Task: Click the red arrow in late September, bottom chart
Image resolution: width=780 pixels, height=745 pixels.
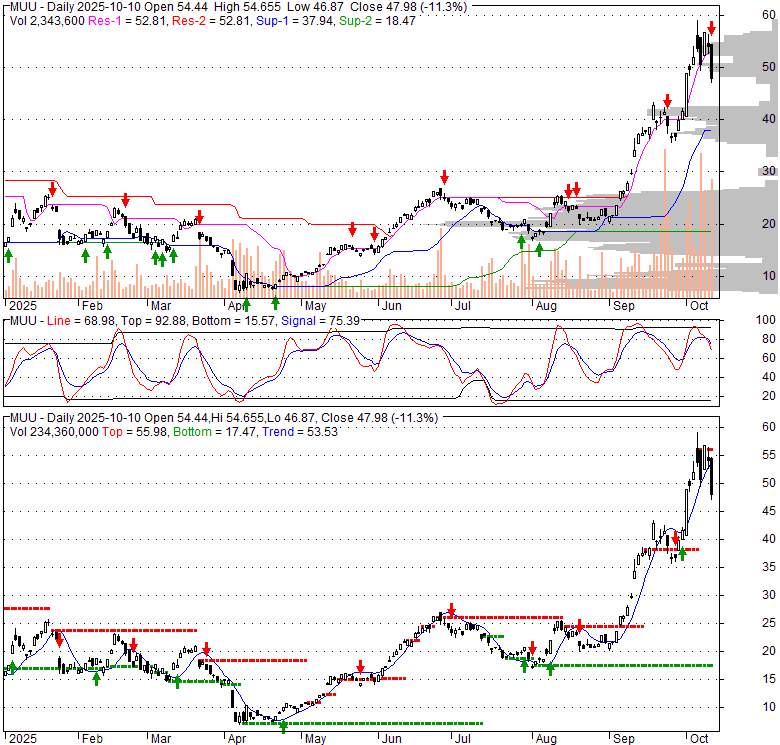Action: coord(676,537)
